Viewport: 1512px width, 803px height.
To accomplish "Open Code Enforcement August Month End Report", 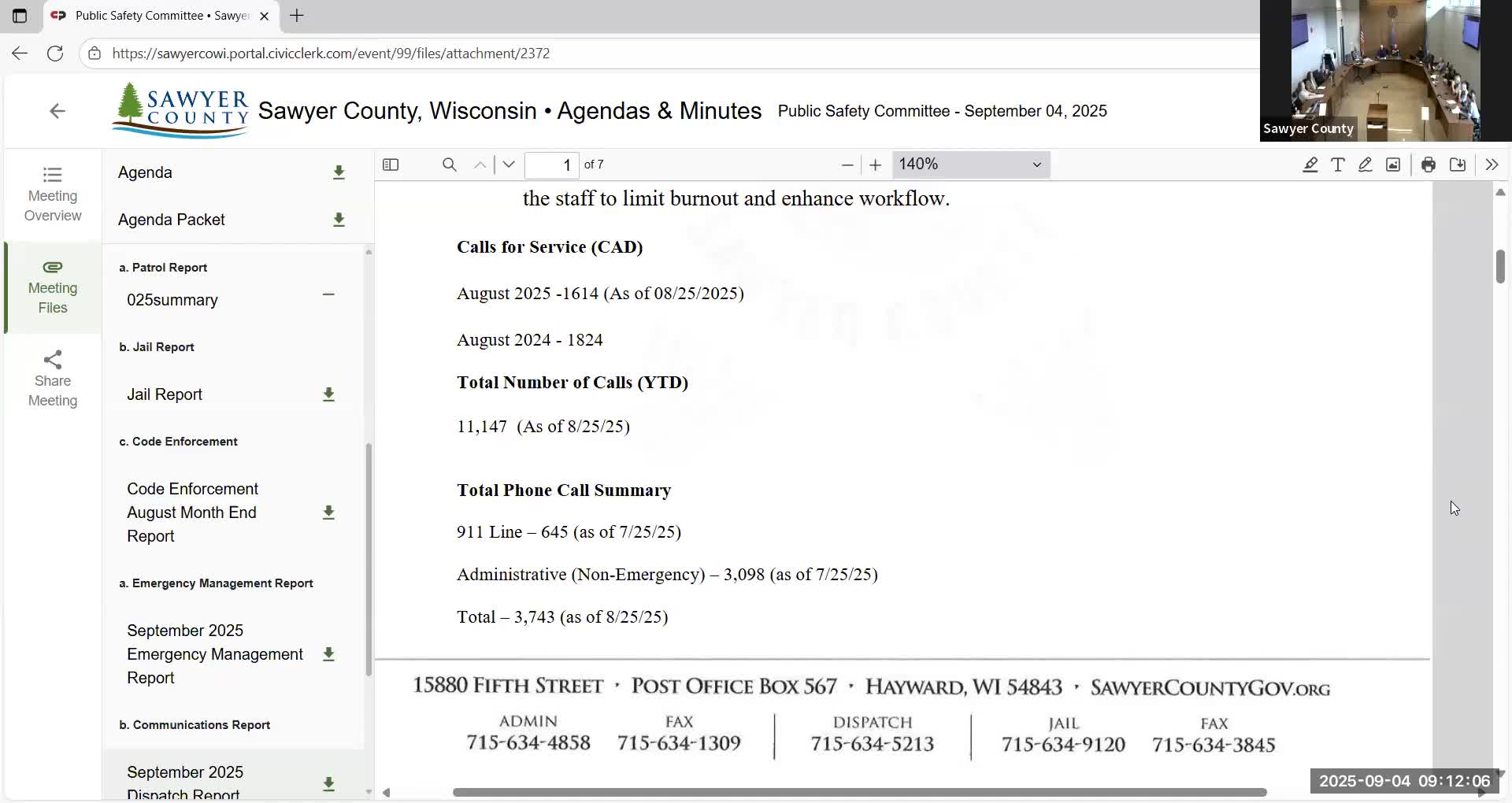I will pos(193,513).
